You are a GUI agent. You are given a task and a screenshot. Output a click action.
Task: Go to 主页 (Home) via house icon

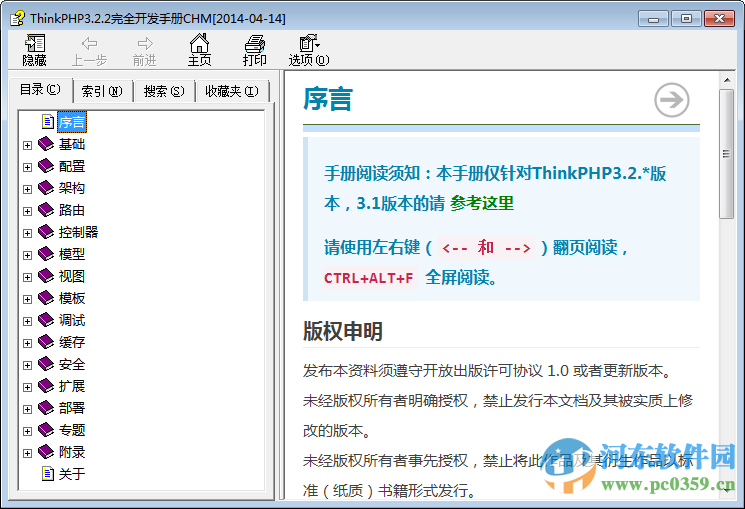click(x=200, y=50)
